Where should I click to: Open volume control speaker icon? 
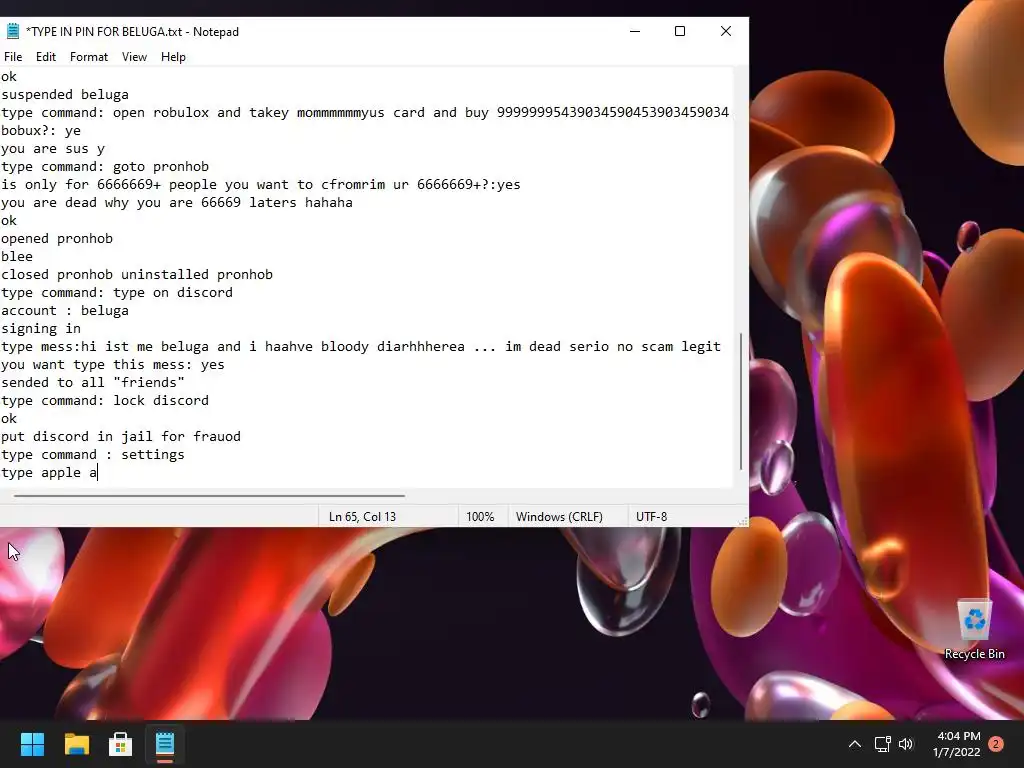click(x=906, y=744)
